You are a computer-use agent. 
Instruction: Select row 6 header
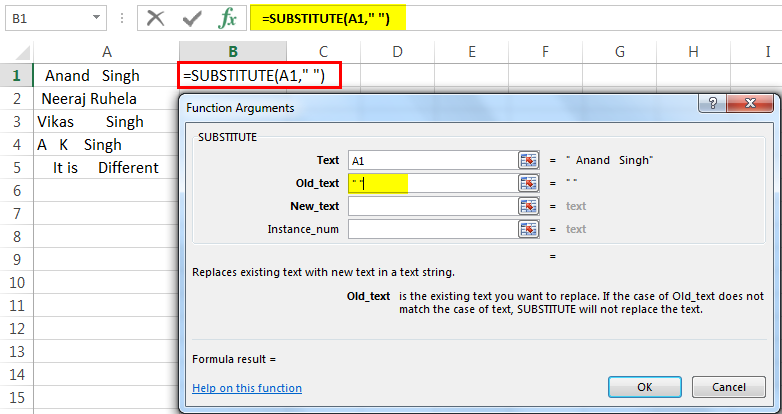click(16, 190)
